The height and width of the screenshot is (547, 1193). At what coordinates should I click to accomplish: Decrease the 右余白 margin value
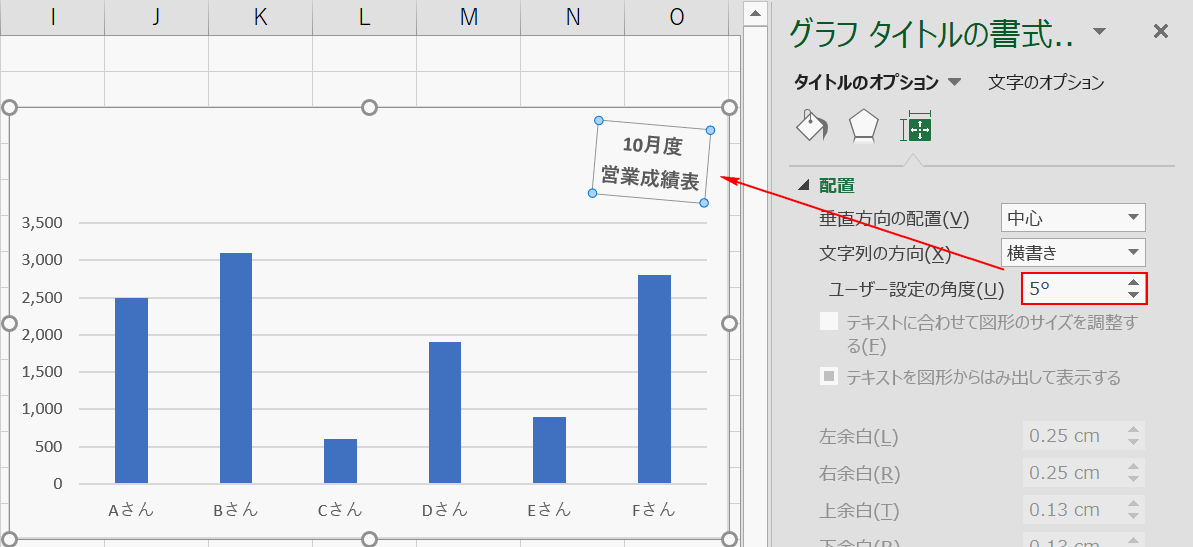(1134, 479)
